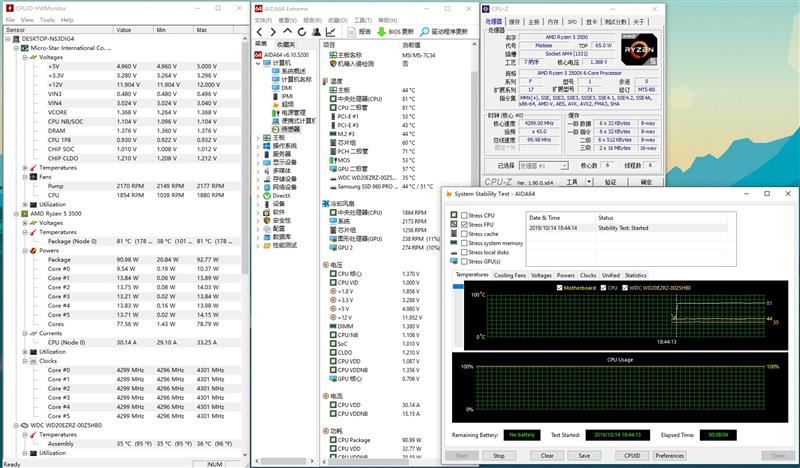Go forward using AIDA64 right arrow icon

click(273, 32)
